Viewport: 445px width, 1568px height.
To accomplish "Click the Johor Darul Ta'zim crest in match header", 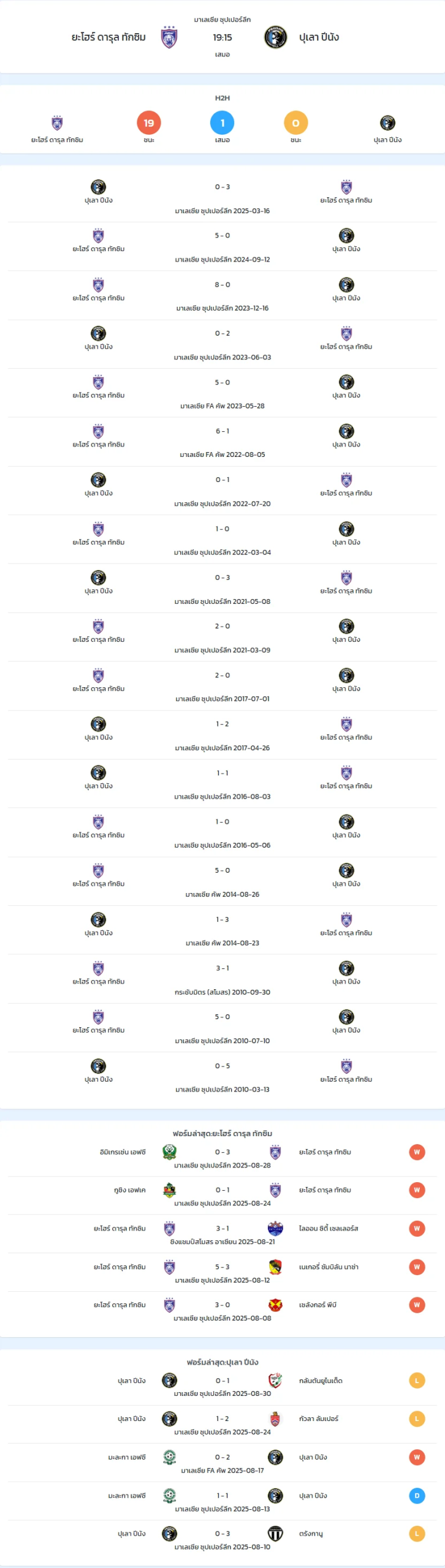I will [x=169, y=37].
